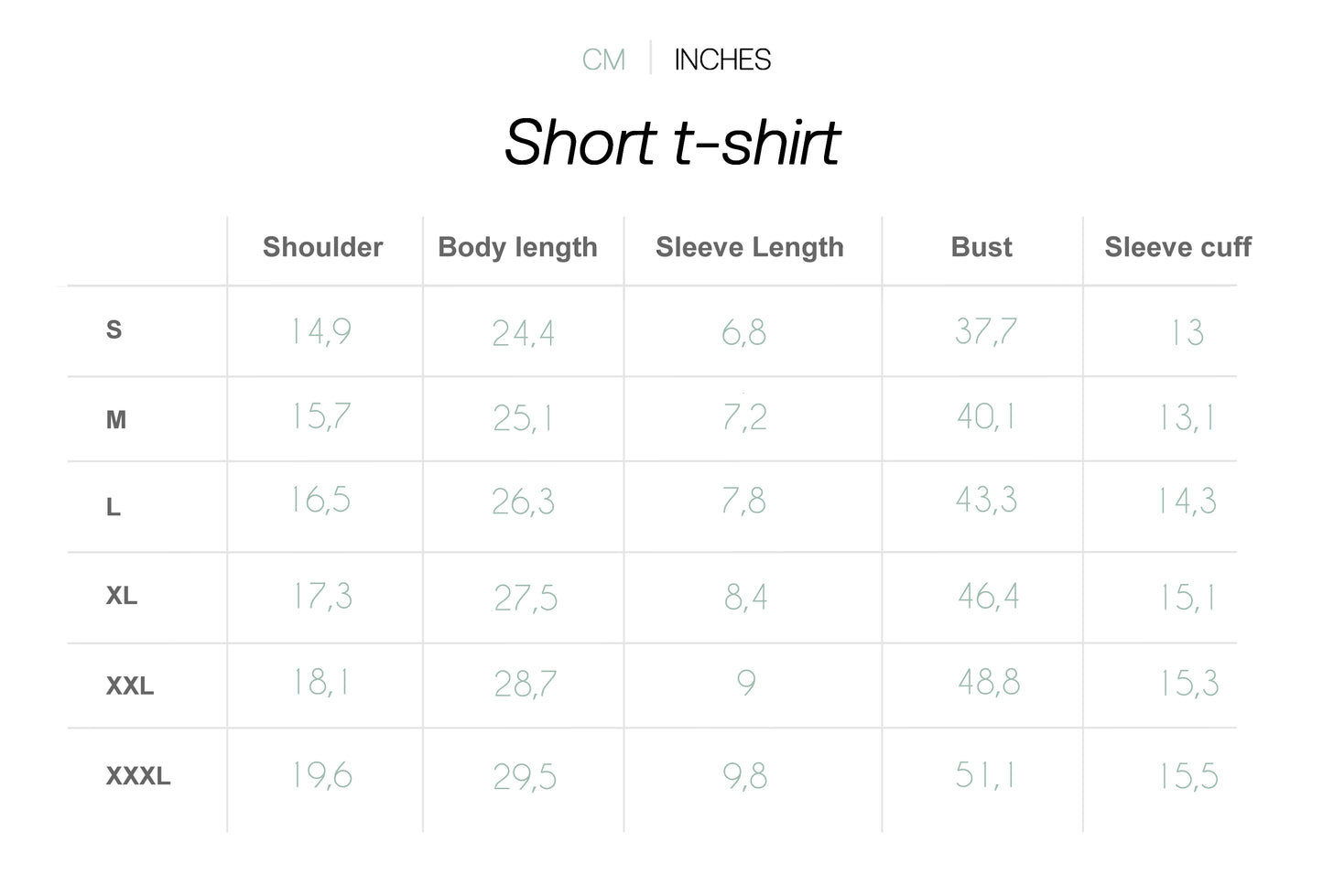Click the Bust column header

click(x=981, y=247)
